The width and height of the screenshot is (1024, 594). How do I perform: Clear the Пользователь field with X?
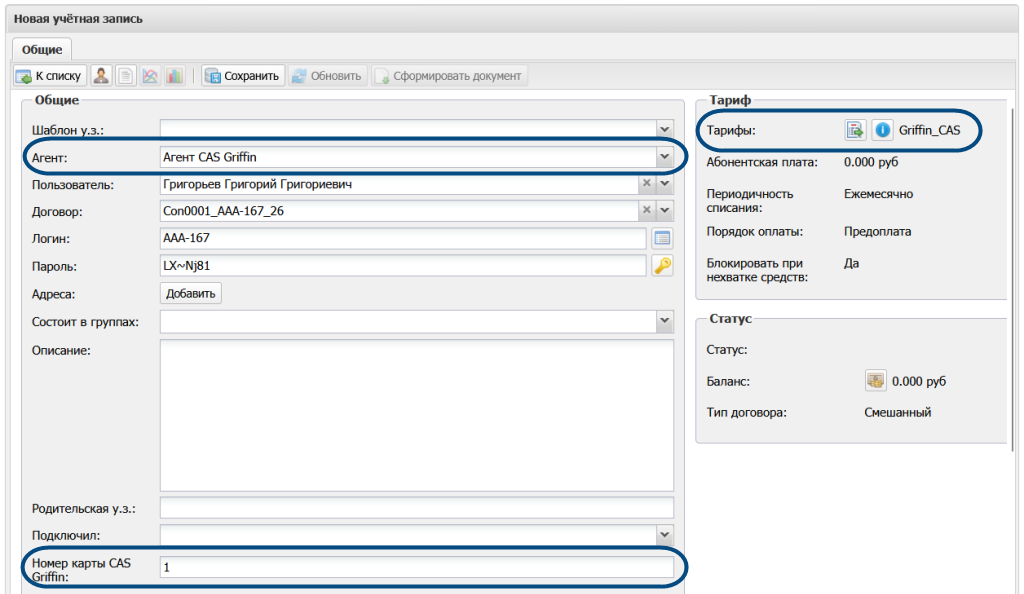click(647, 183)
